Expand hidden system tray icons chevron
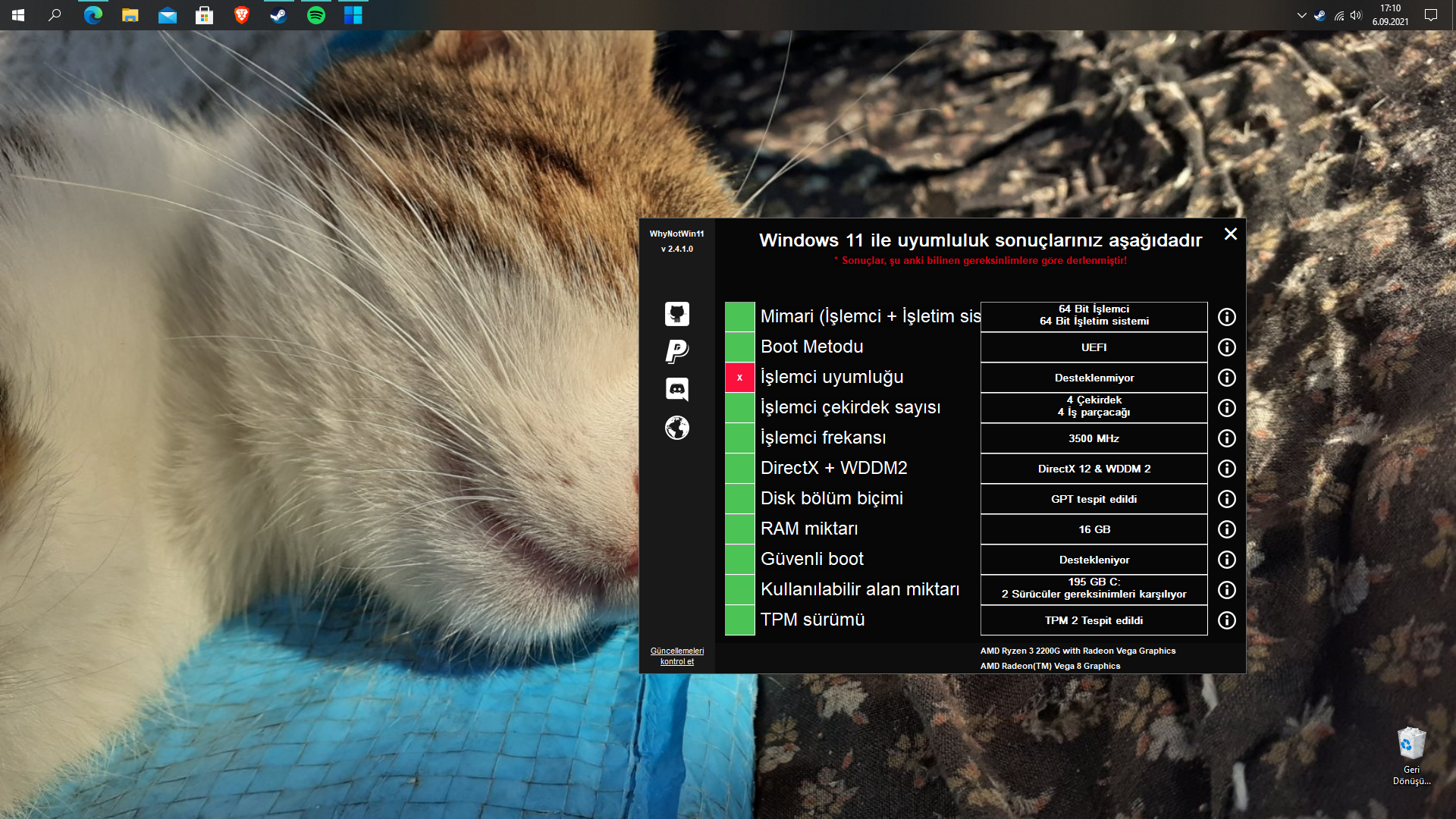 tap(1301, 15)
